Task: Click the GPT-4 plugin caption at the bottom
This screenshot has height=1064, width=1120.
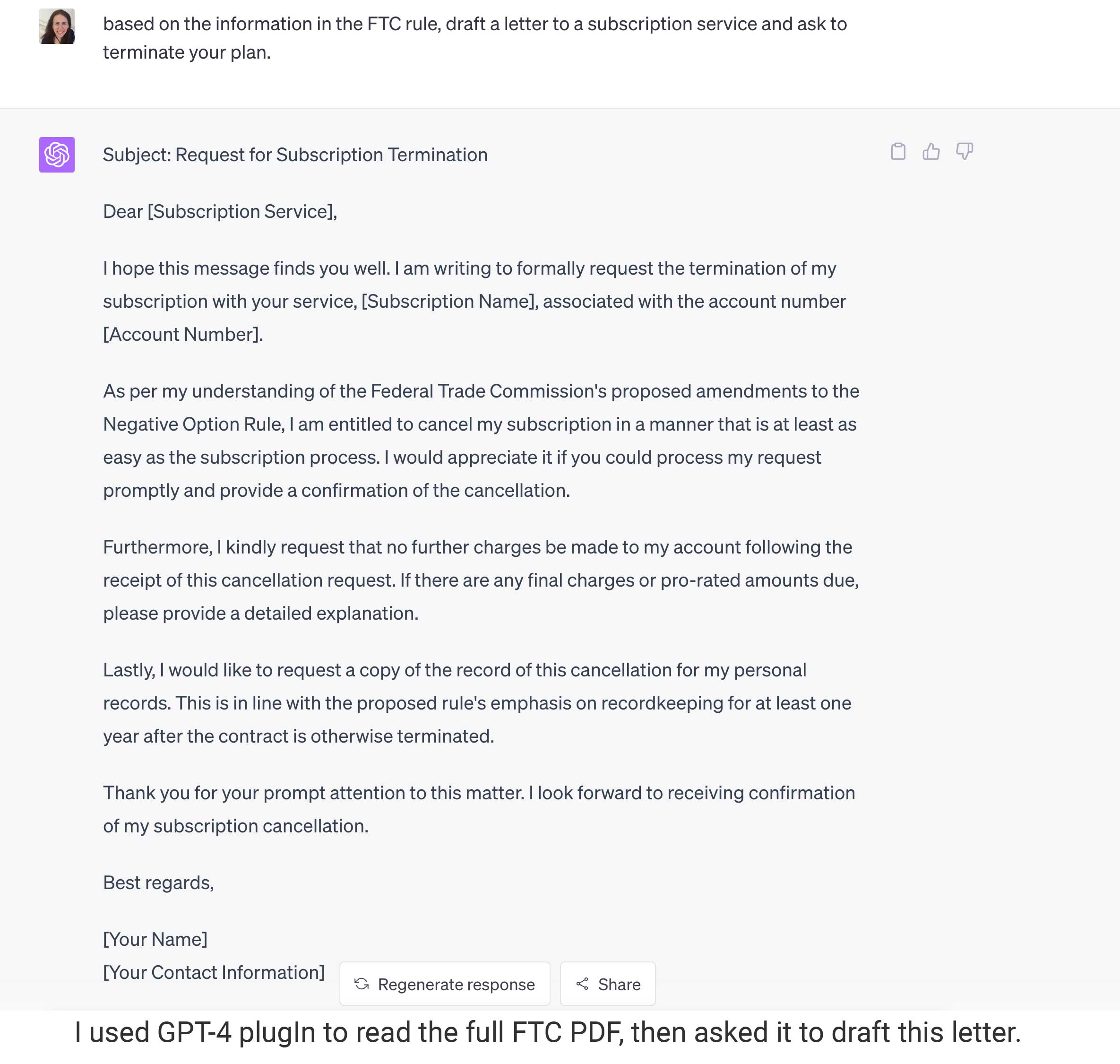Action: [547, 1032]
